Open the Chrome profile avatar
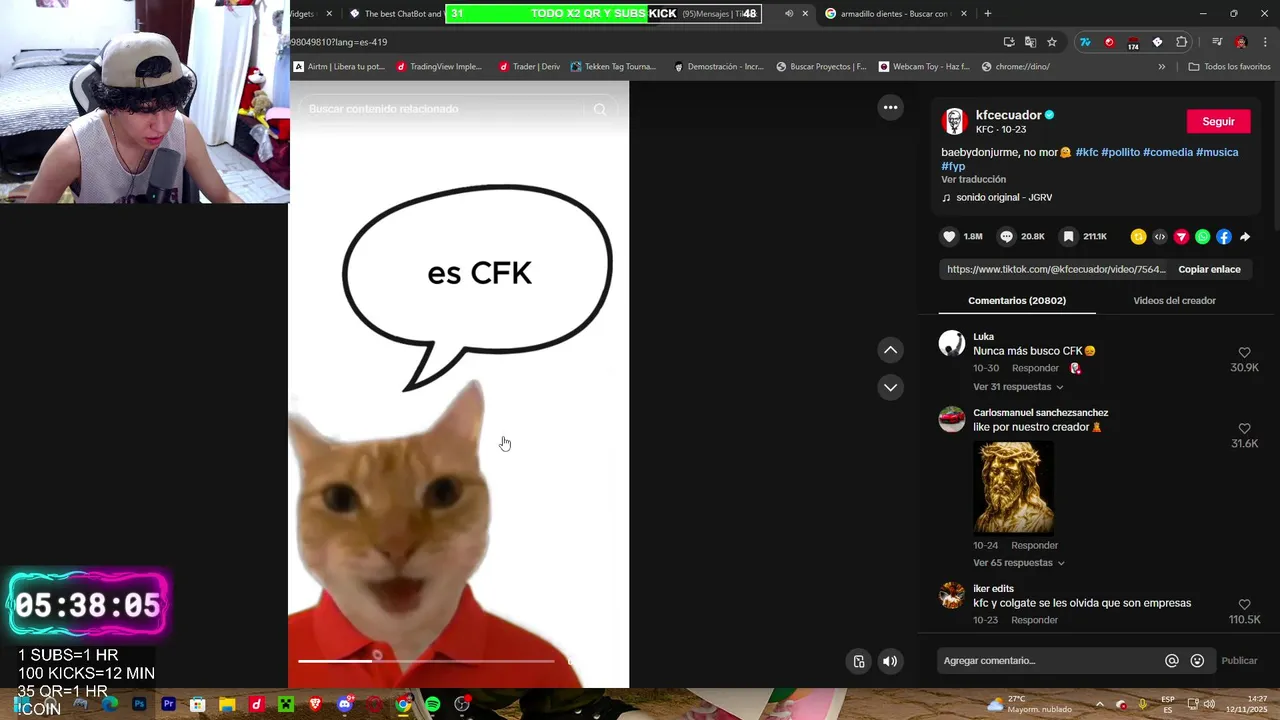 coord(1241,42)
